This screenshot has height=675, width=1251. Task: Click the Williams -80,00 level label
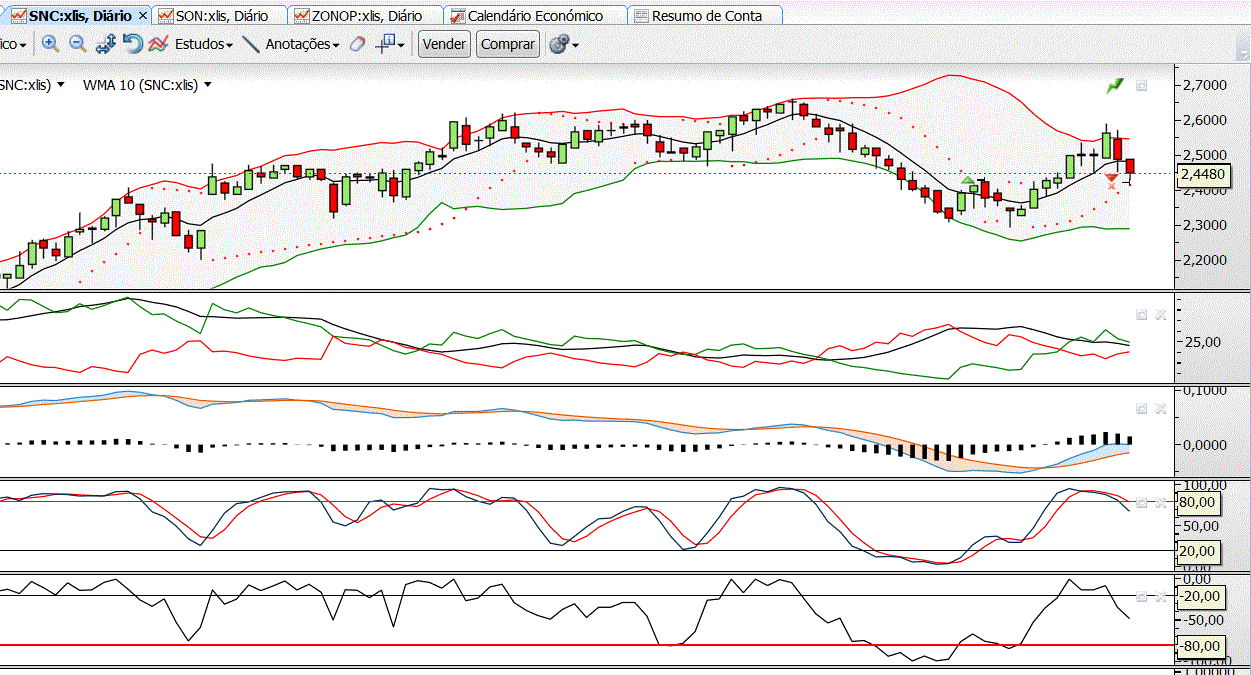(1201, 645)
